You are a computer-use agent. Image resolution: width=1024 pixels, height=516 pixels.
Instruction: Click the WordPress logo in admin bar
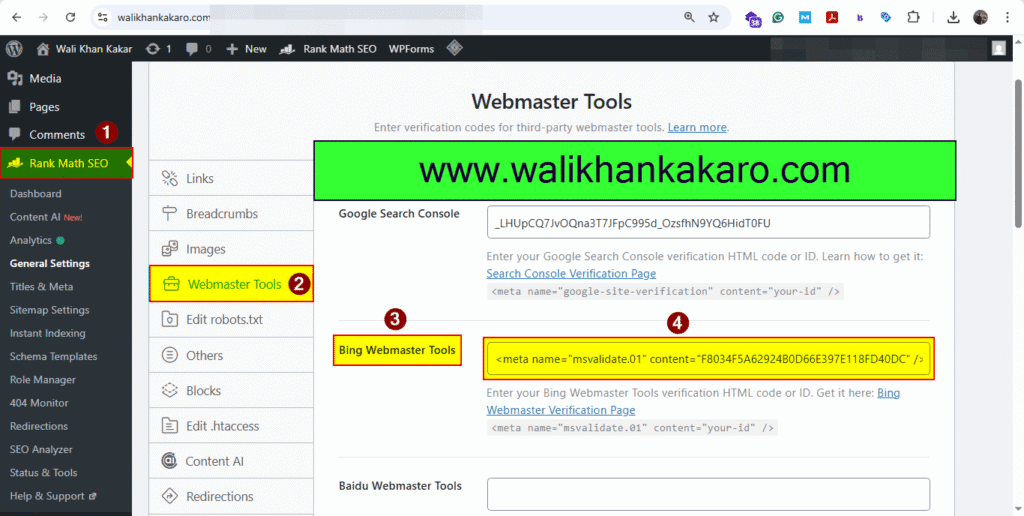click(x=14, y=48)
